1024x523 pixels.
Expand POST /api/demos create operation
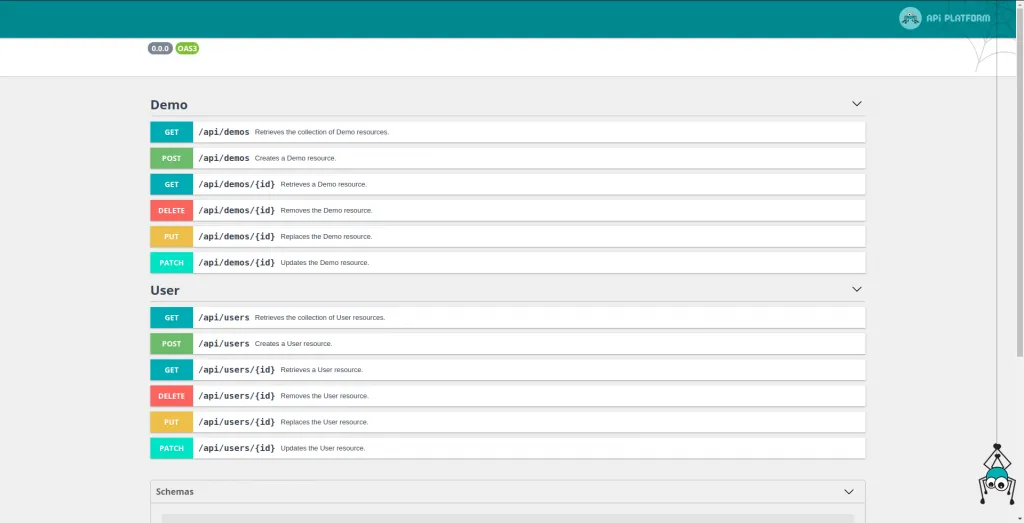pos(224,158)
